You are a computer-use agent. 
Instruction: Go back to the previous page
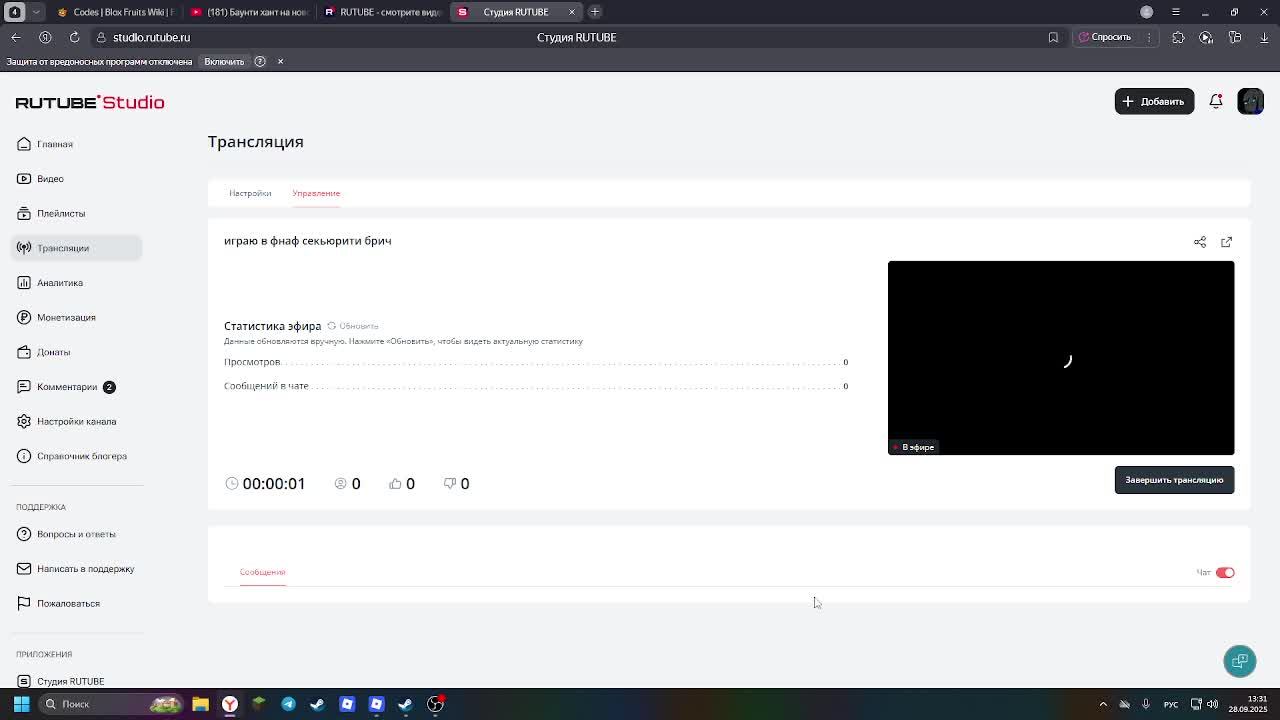tap(16, 37)
